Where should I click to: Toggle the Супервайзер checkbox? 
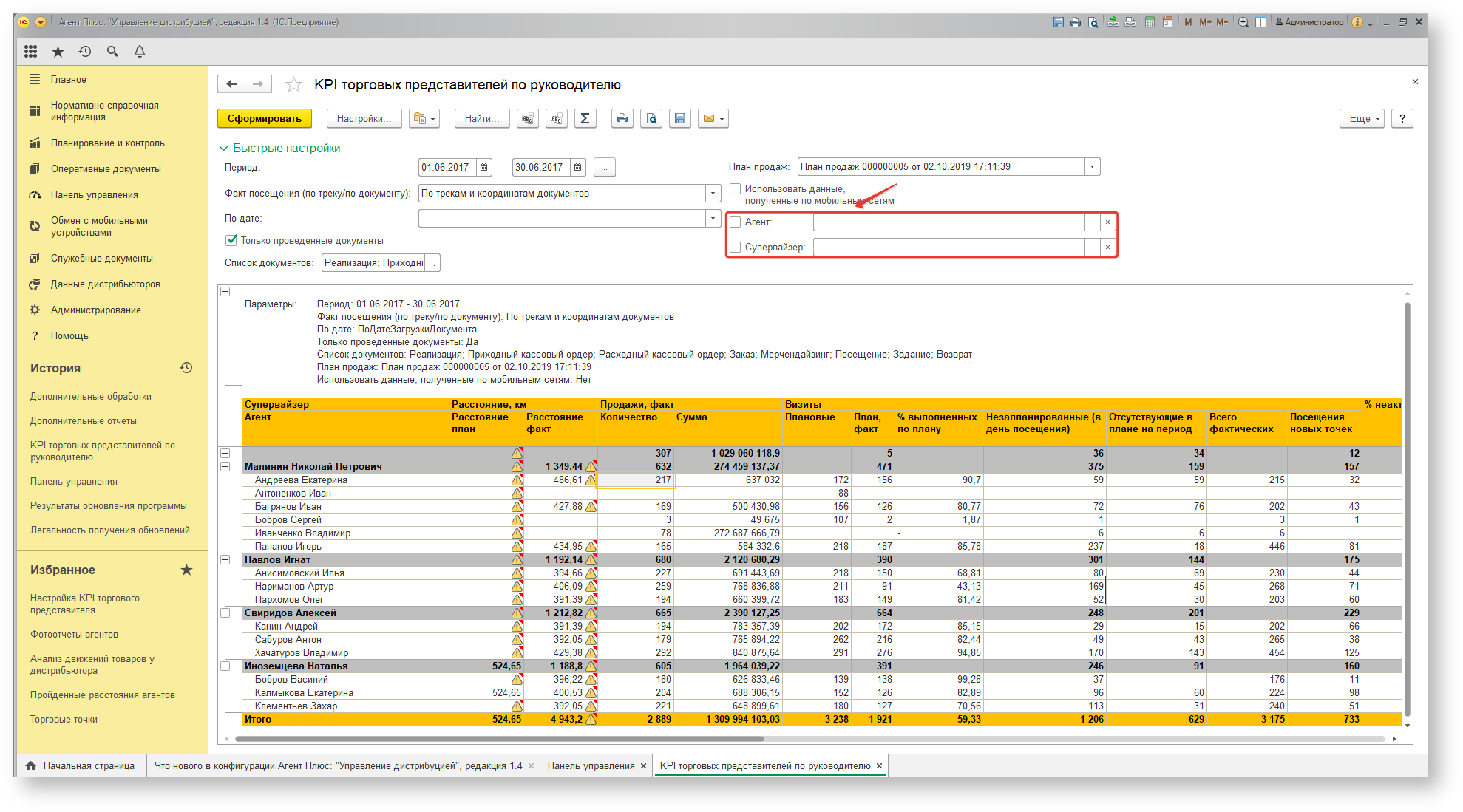(x=736, y=247)
